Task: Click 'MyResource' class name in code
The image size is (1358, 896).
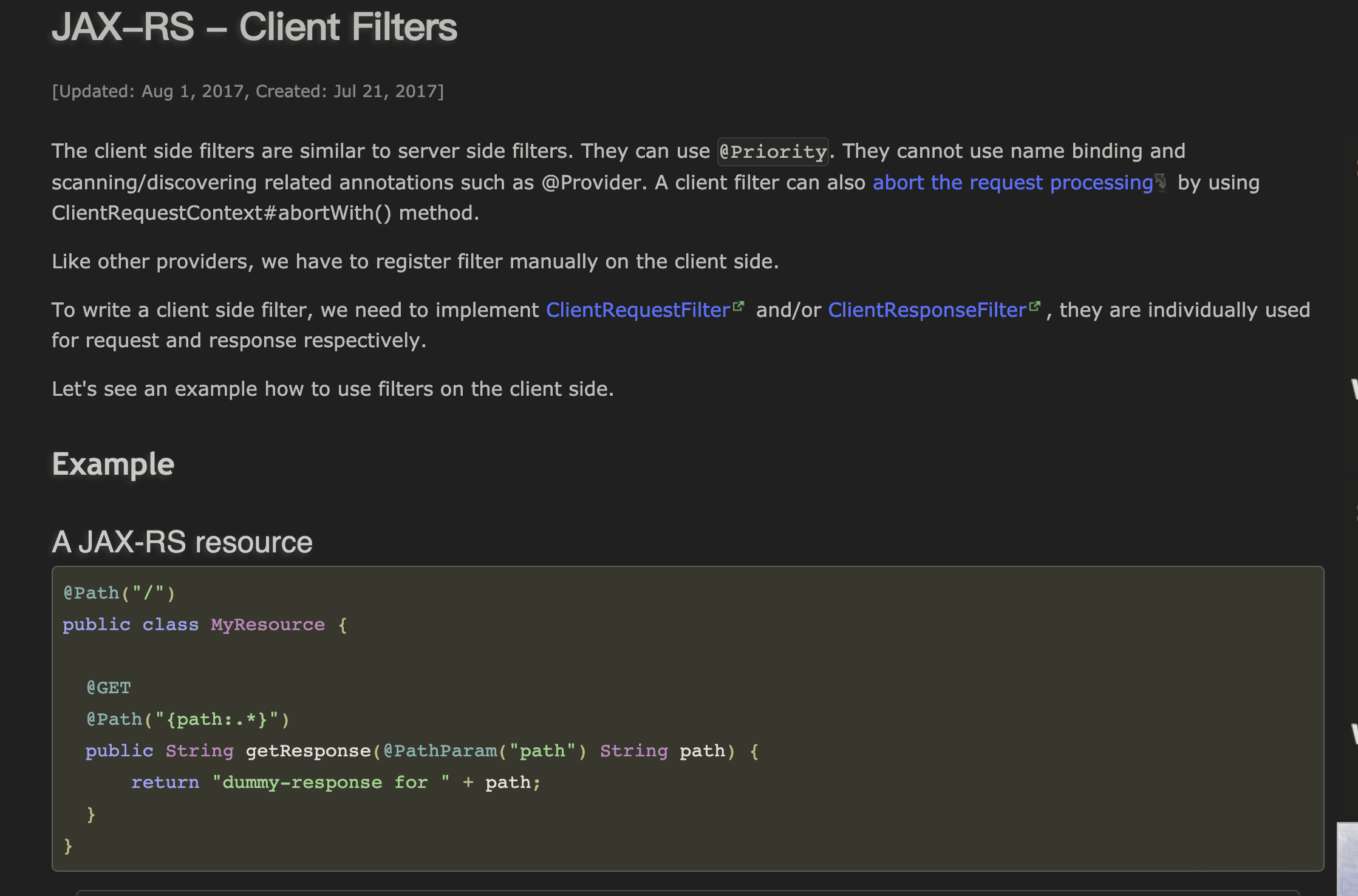Action: click(267, 625)
